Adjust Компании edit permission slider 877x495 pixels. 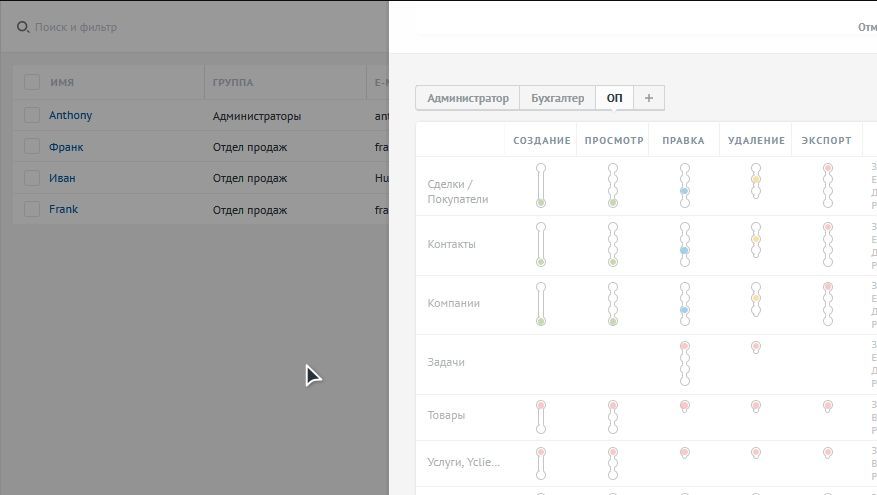pyautogui.click(x=684, y=304)
